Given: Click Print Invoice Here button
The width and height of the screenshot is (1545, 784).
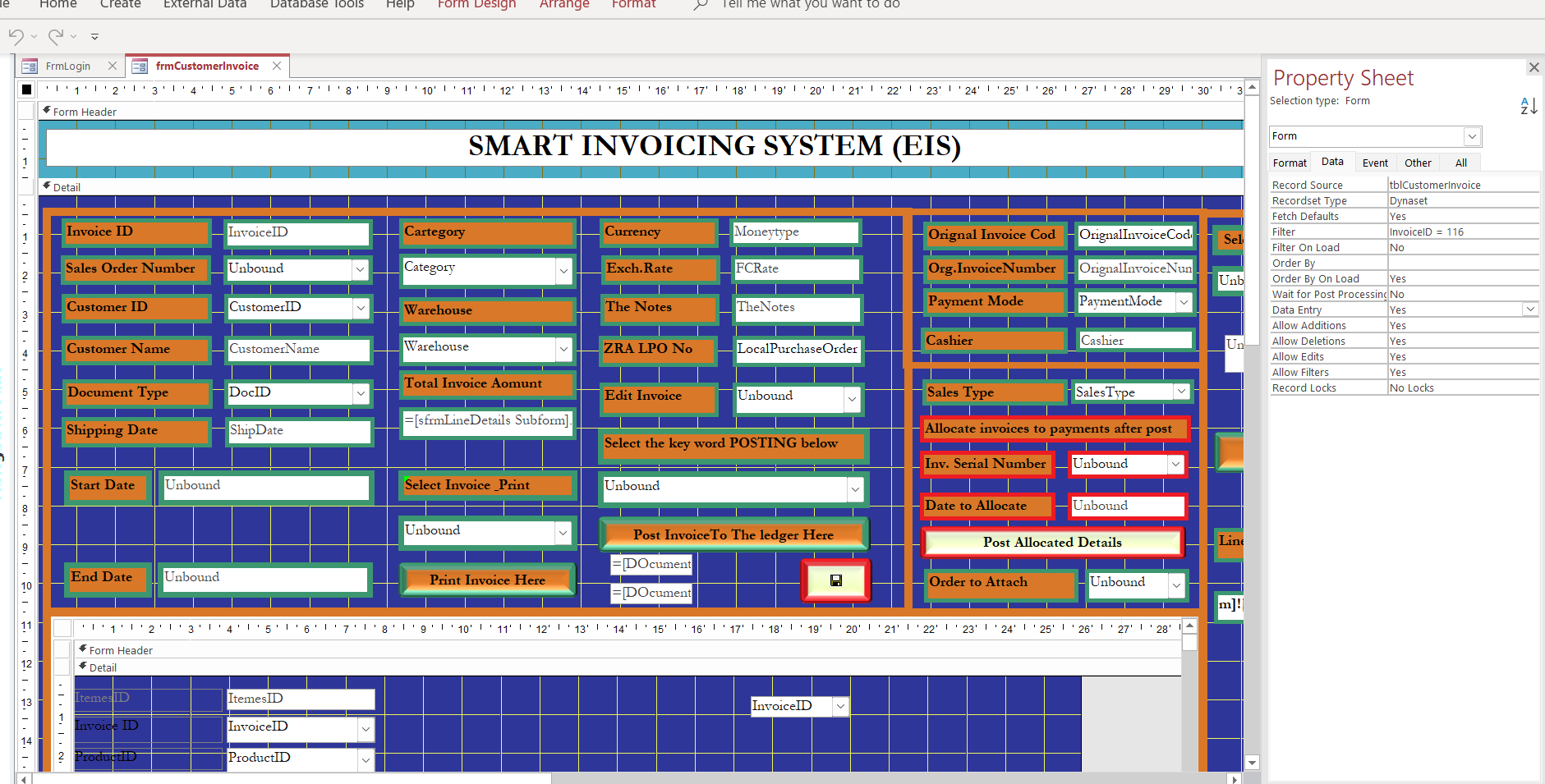Looking at the screenshot, I should pyautogui.click(x=487, y=580).
